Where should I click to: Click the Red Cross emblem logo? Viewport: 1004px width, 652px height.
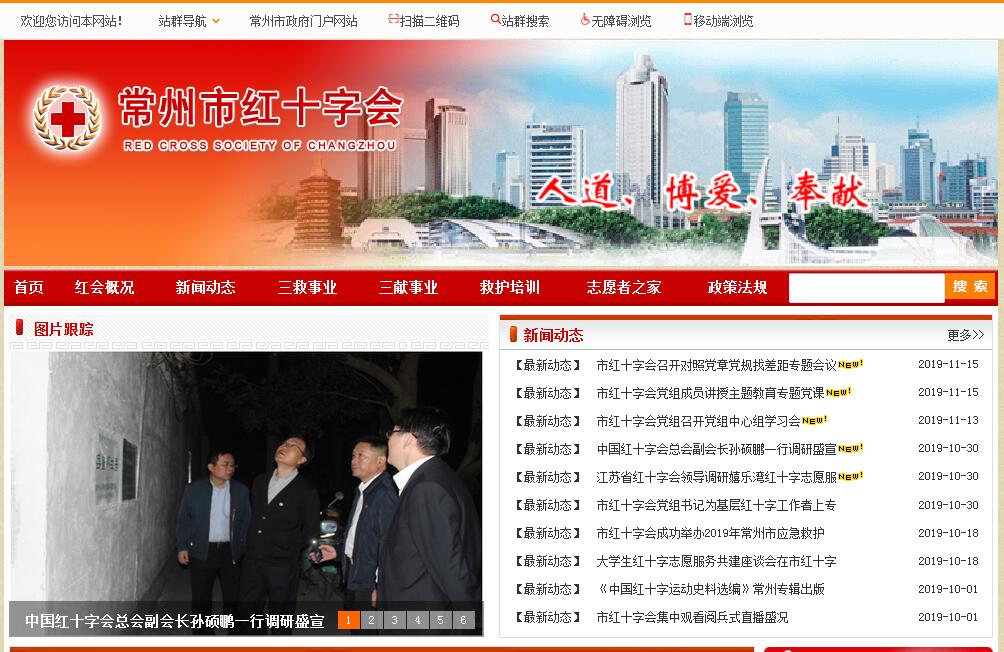coord(67,118)
